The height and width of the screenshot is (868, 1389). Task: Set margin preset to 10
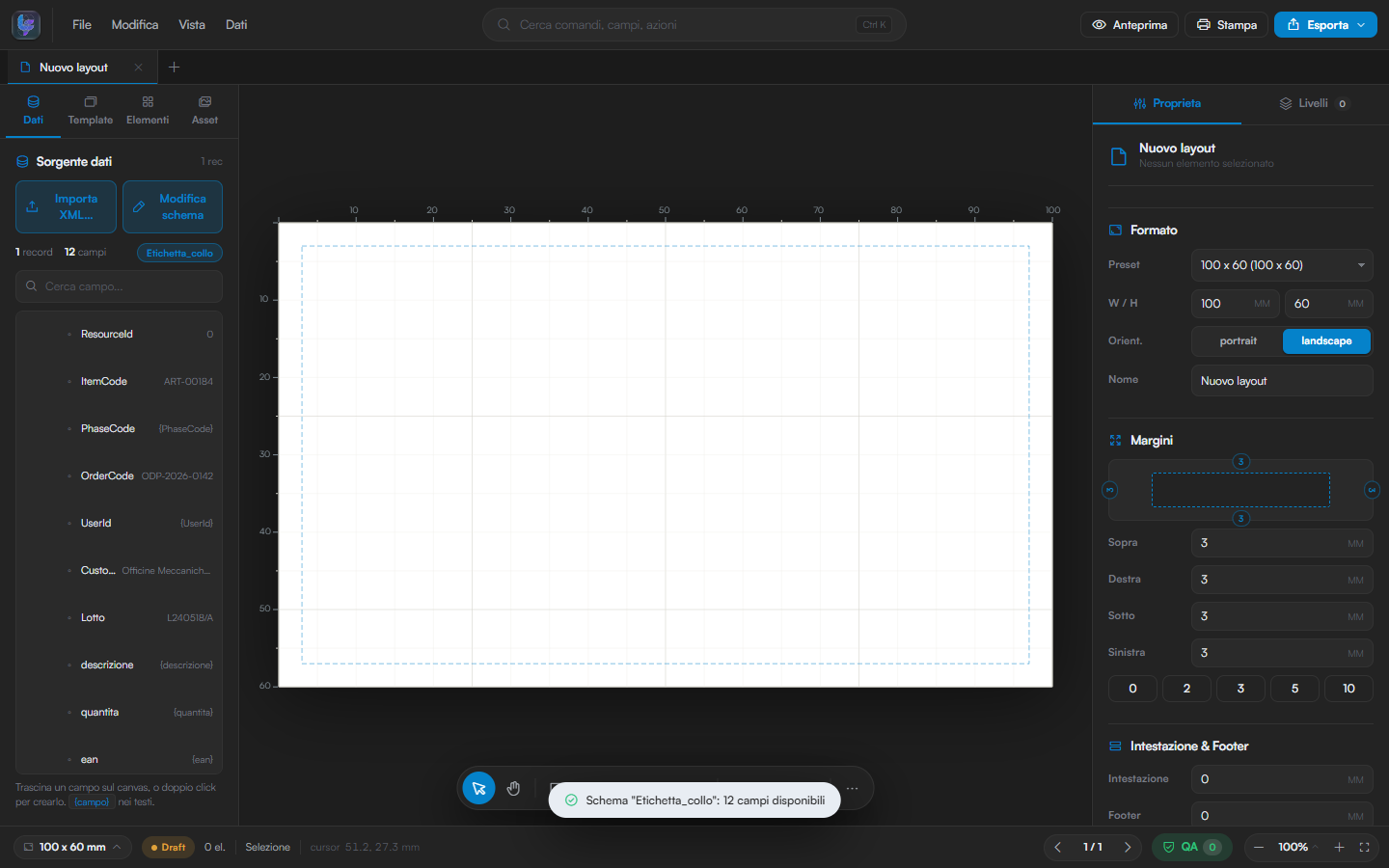(1348, 689)
